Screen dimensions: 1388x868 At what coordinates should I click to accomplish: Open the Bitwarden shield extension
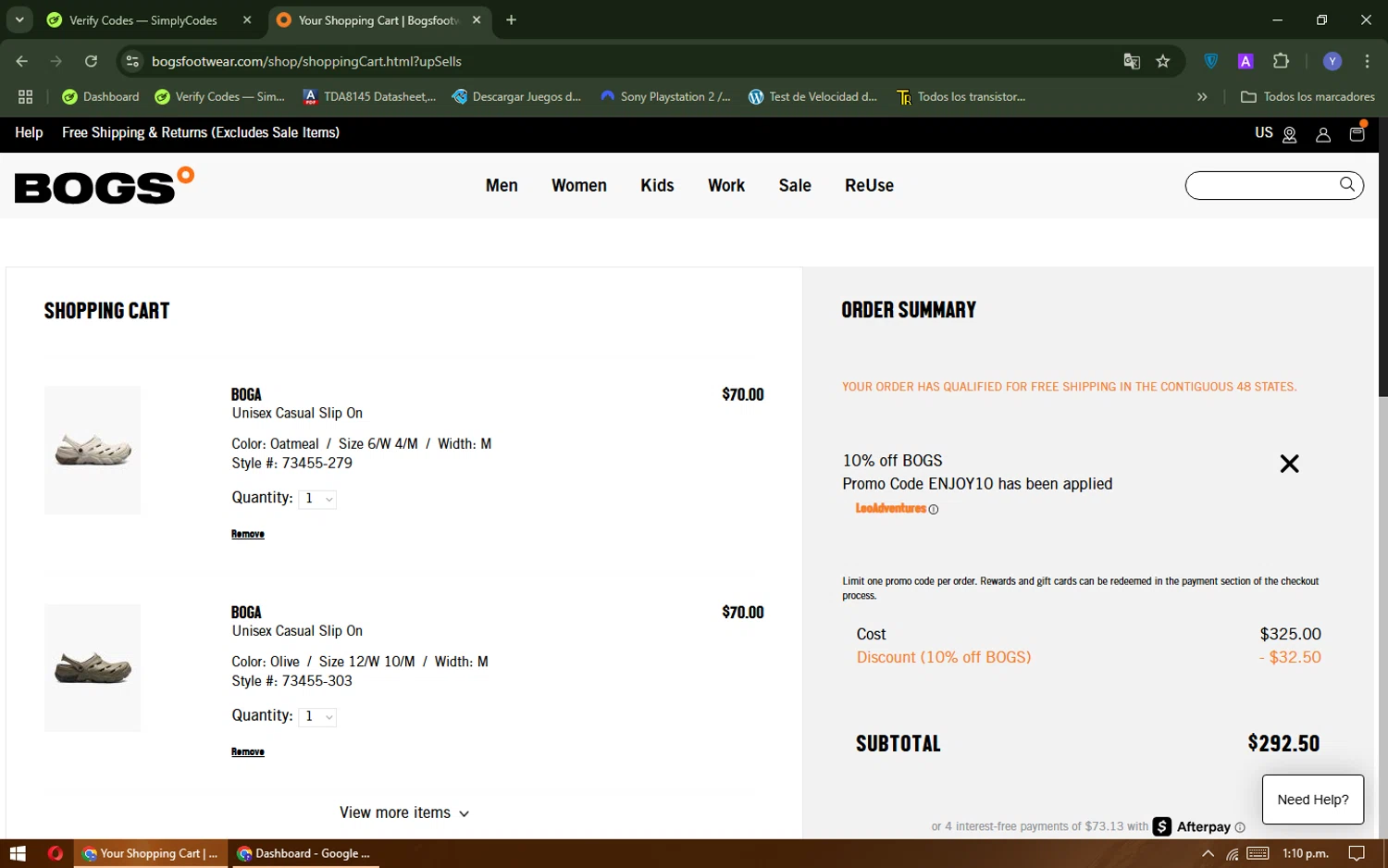pyautogui.click(x=1210, y=61)
